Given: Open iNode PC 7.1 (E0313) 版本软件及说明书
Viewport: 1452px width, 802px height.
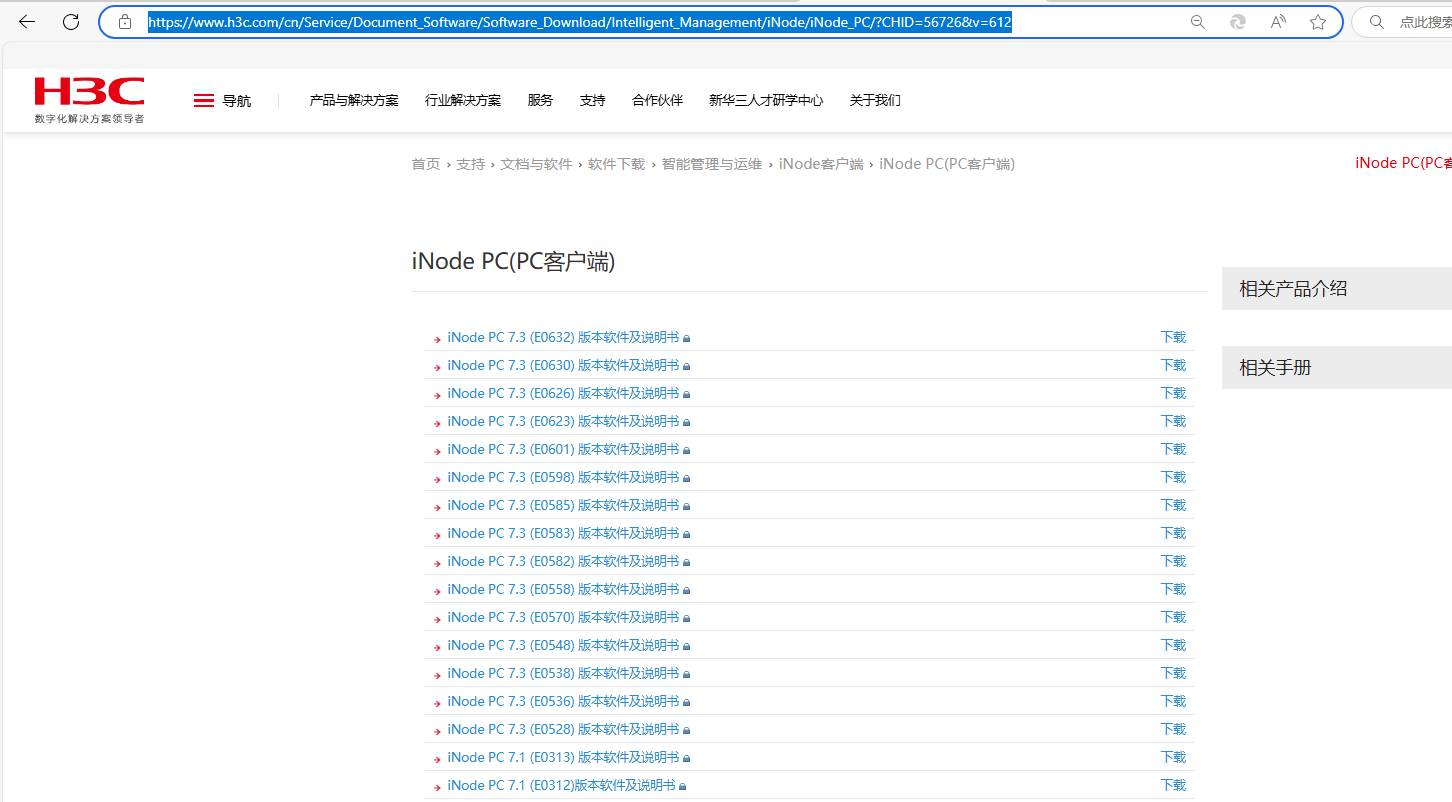Looking at the screenshot, I should (563, 758).
